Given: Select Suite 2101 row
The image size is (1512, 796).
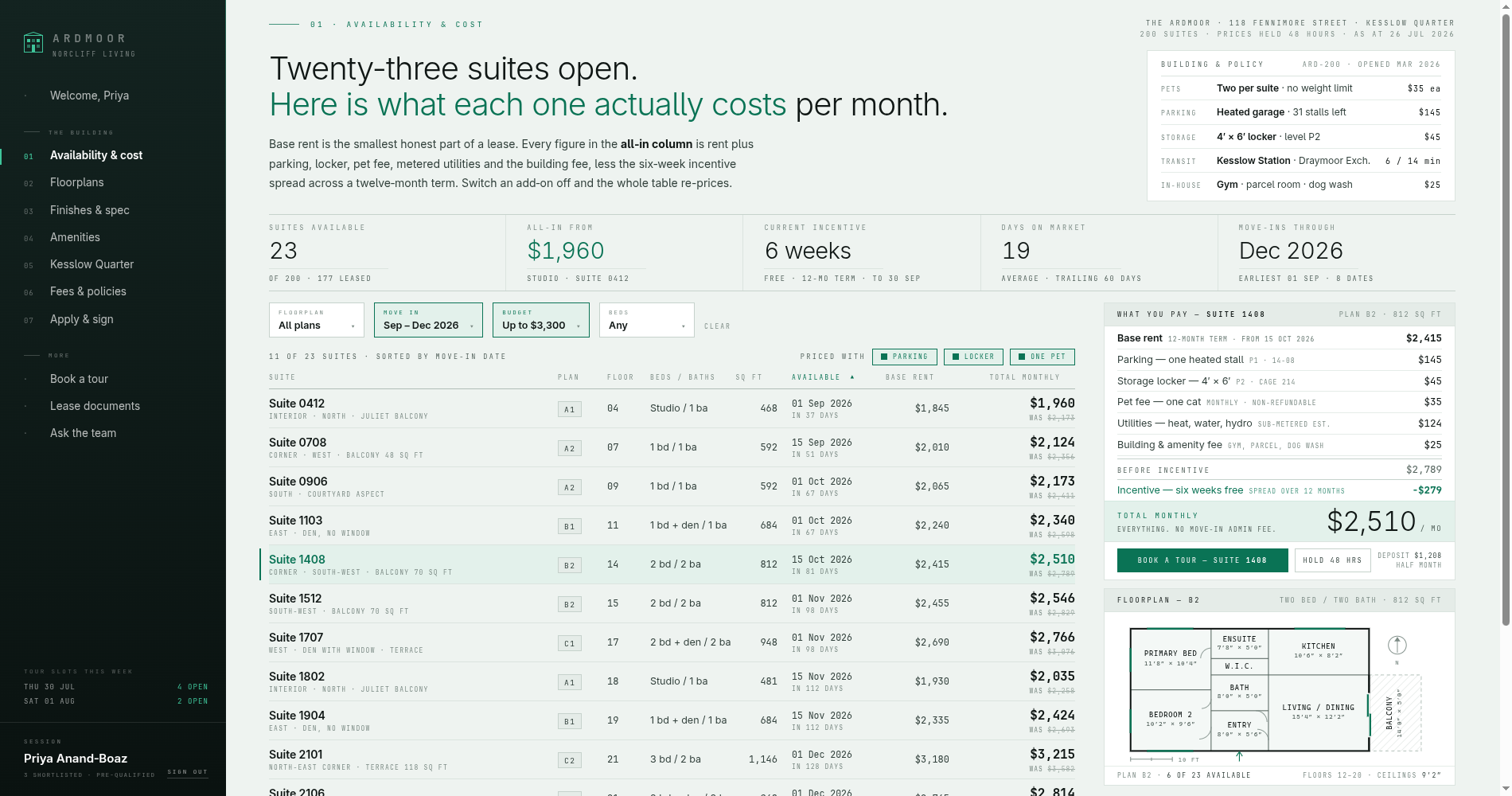Looking at the screenshot, I should [672, 759].
